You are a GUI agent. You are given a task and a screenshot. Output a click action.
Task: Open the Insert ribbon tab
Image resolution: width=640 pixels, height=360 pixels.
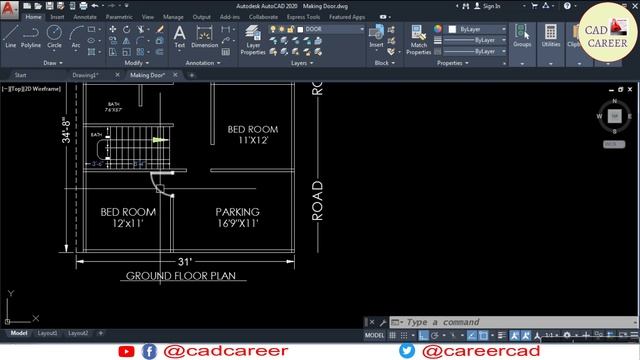[x=57, y=17]
